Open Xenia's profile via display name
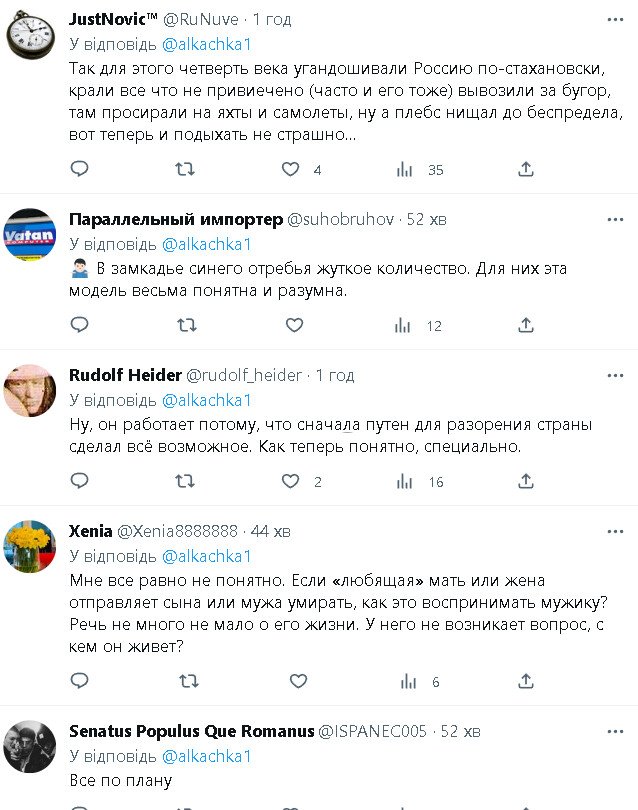 pyautogui.click(x=90, y=531)
